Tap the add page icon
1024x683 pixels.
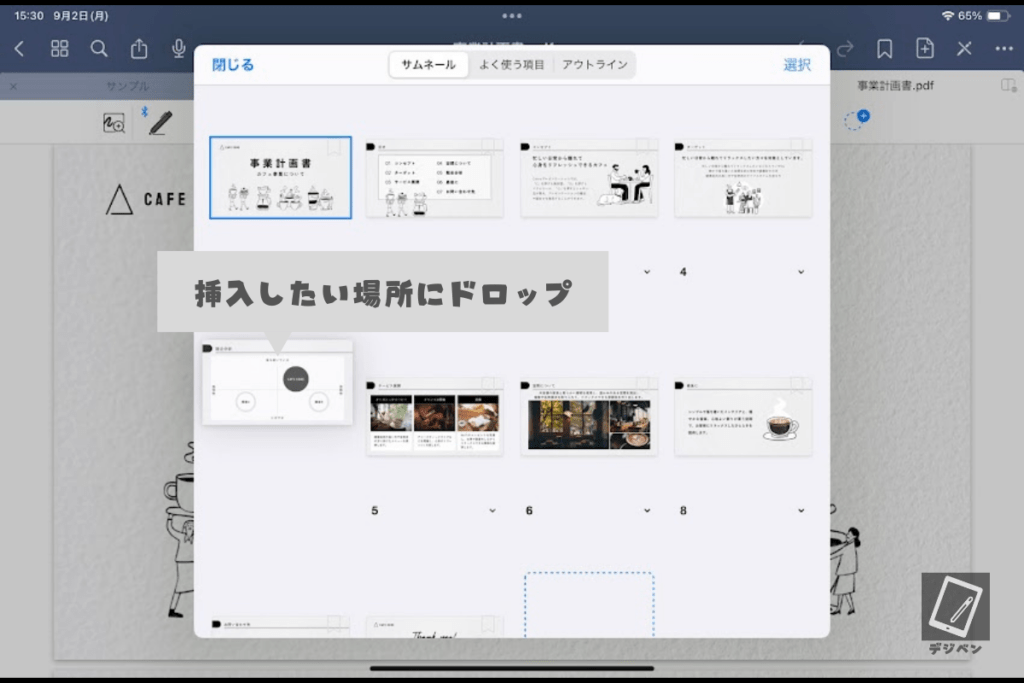(x=925, y=48)
